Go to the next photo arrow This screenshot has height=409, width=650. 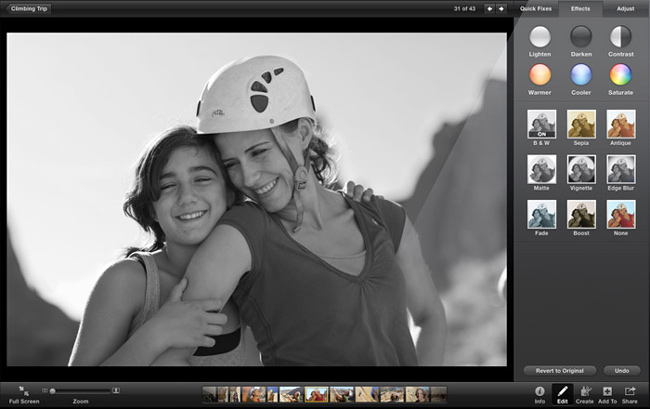tap(501, 8)
